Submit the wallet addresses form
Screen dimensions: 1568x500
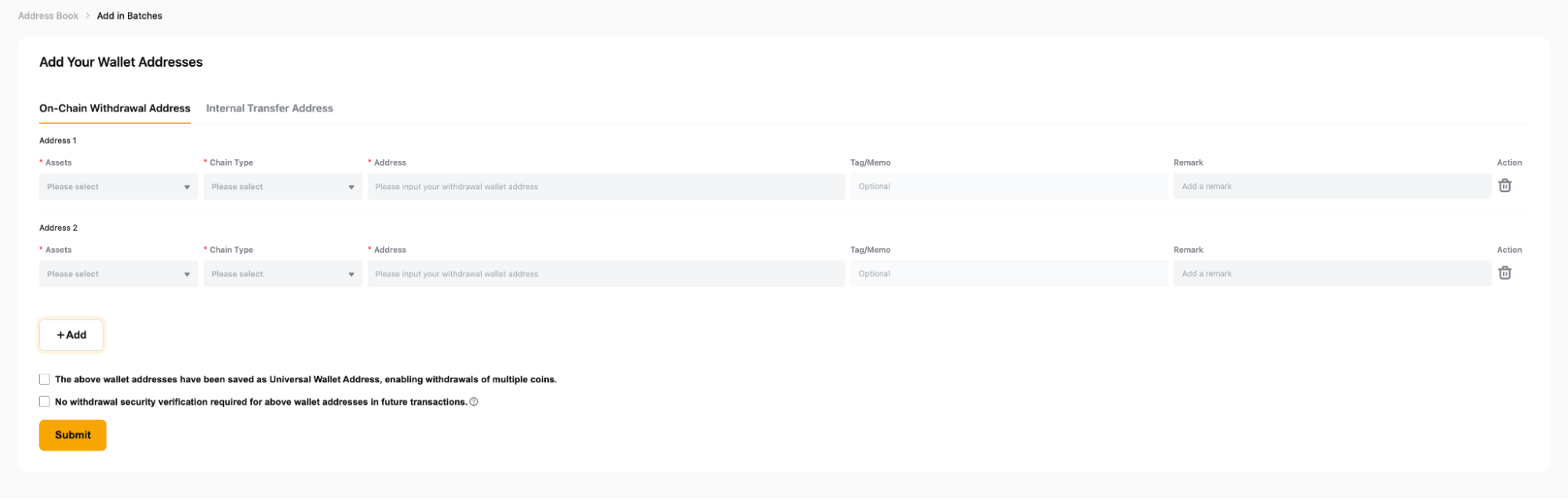point(72,435)
